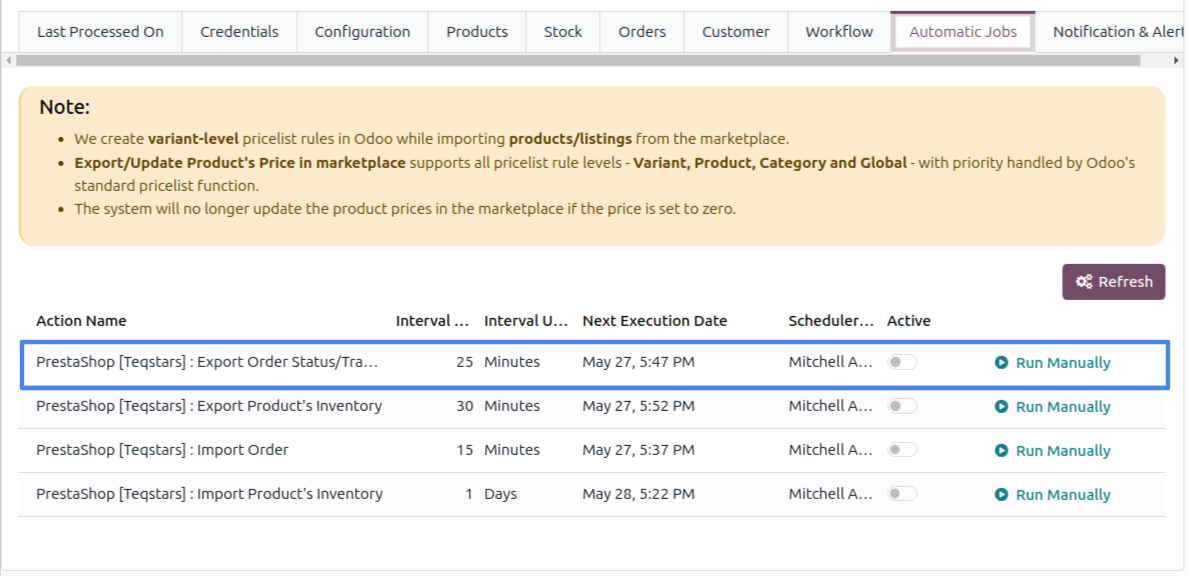Click the Interval Number column header

pyautogui.click(x=432, y=321)
